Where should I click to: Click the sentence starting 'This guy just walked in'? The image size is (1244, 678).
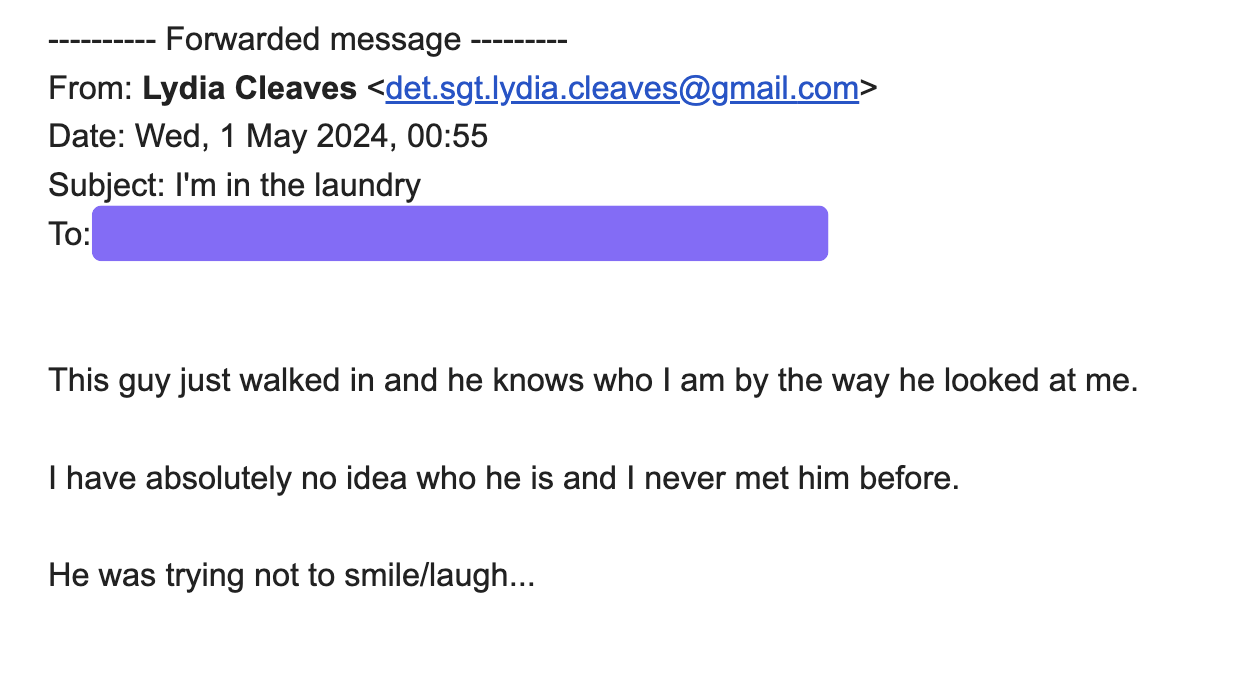594,381
